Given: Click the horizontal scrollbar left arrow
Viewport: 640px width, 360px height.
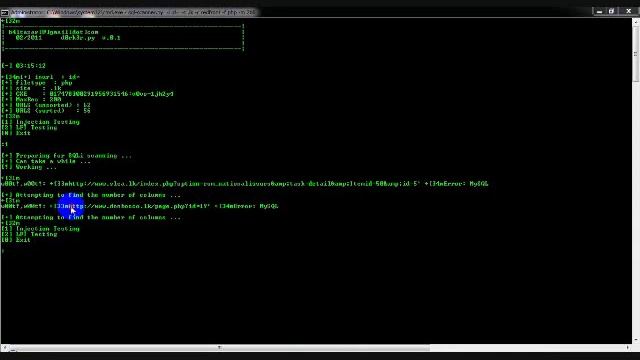Looking at the screenshot, I should point(4,348).
